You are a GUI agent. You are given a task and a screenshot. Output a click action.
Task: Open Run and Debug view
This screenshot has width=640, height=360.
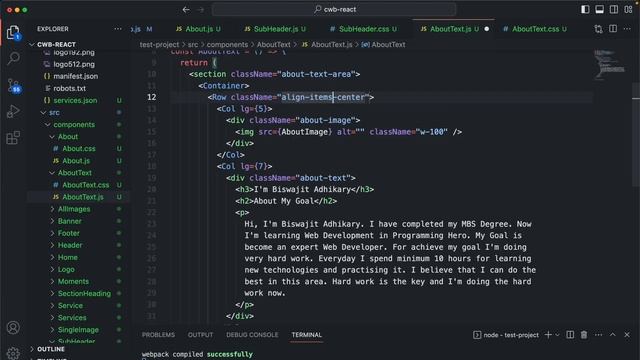(x=13, y=111)
